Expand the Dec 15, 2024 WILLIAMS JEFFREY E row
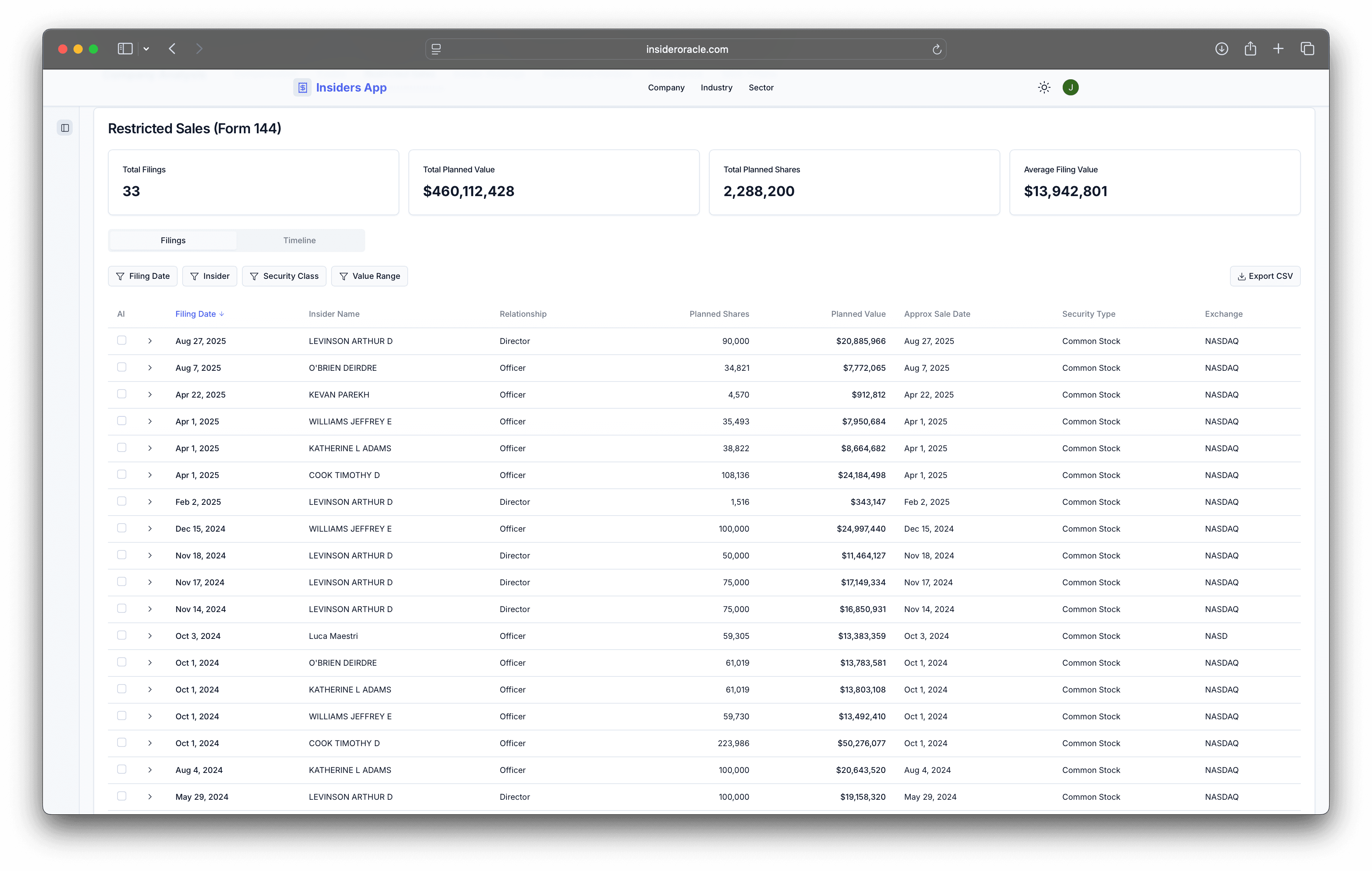Screen dimensions: 1372x871 [150, 529]
